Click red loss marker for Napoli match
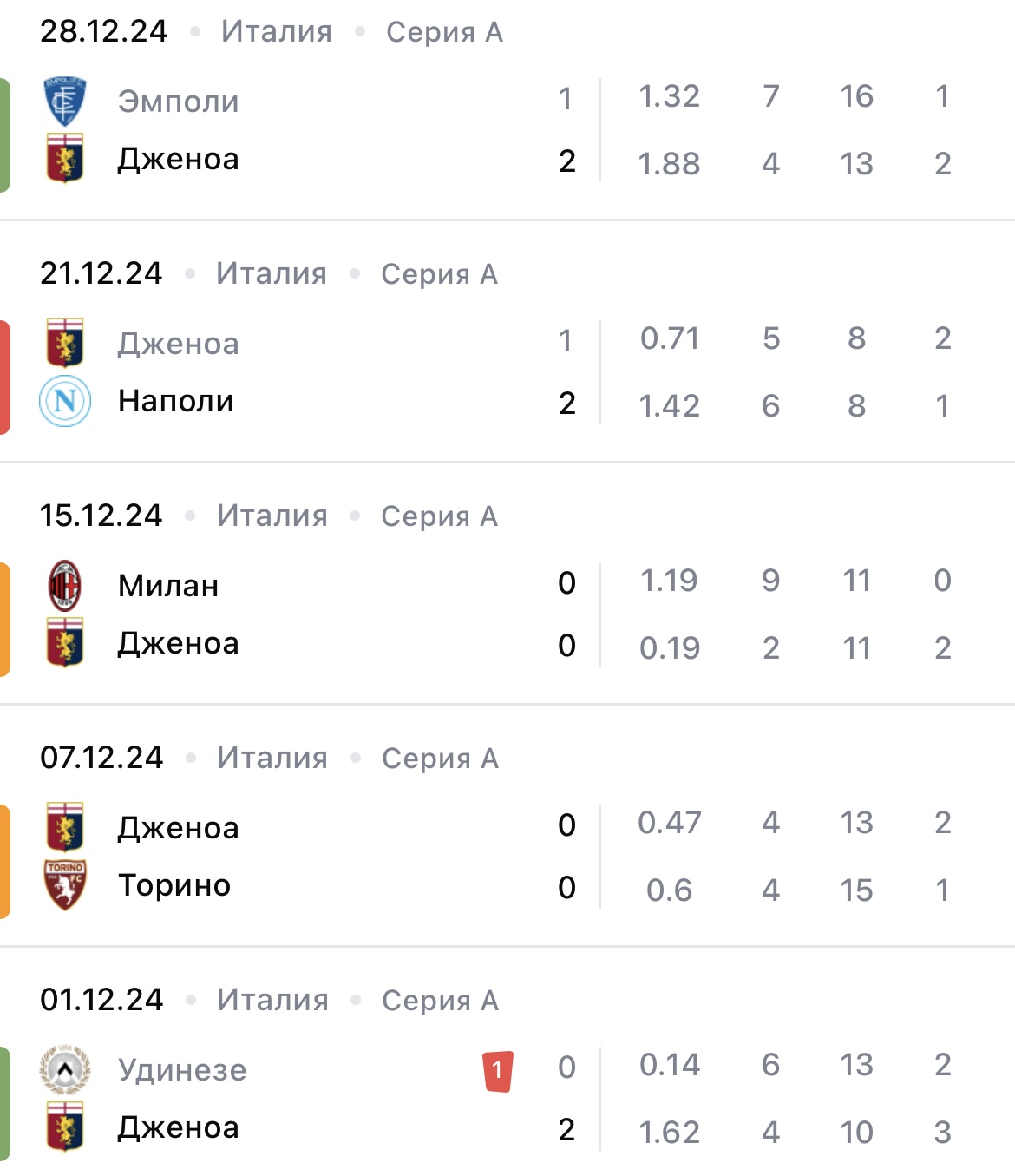 5,377
